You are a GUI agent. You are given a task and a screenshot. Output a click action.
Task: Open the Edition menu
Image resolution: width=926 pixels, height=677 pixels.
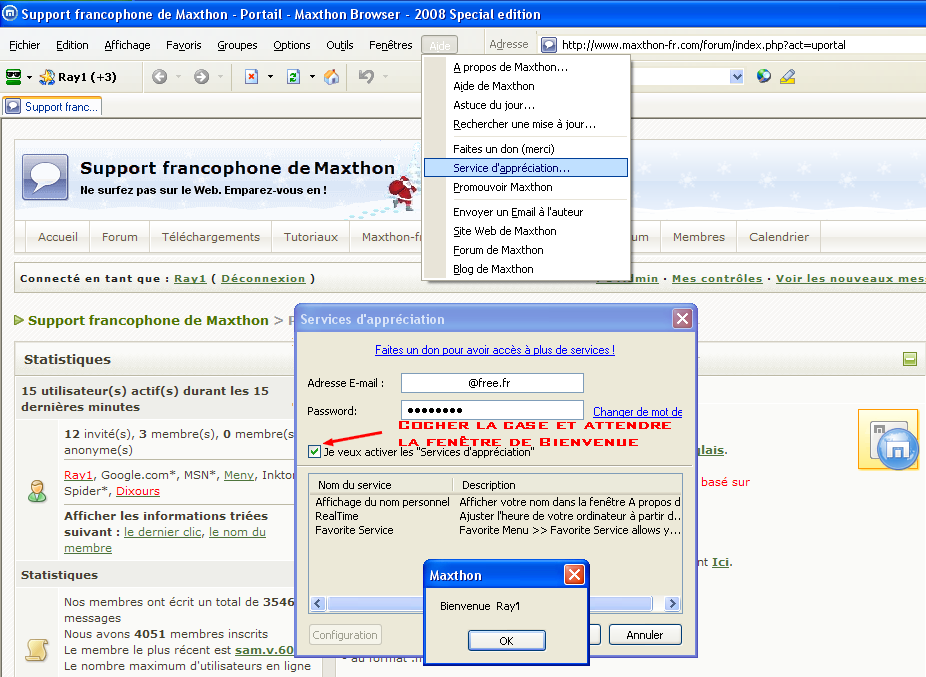[x=72, y=45]
